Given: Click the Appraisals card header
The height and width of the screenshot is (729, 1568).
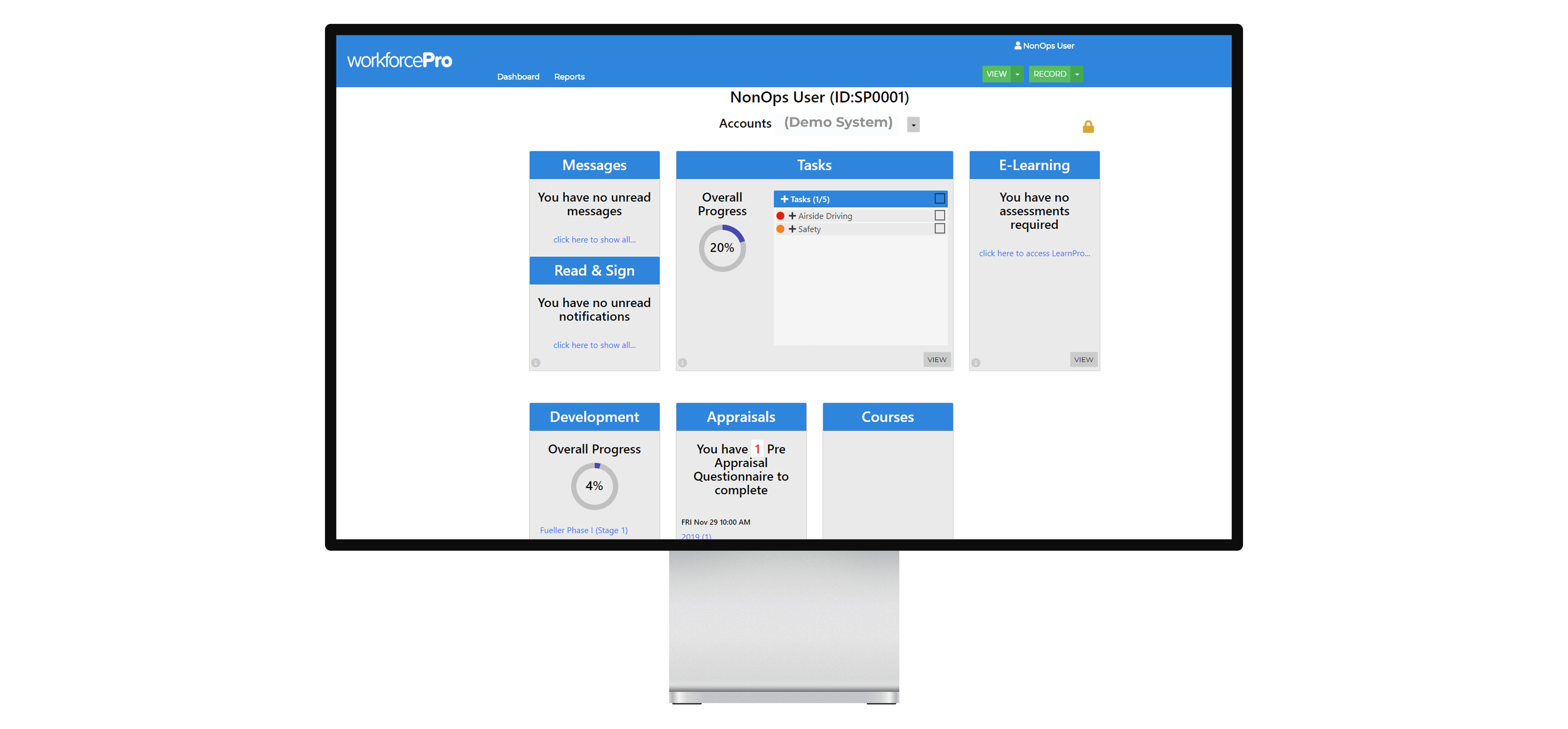Looking at the screenshot, I should [741, 417].
